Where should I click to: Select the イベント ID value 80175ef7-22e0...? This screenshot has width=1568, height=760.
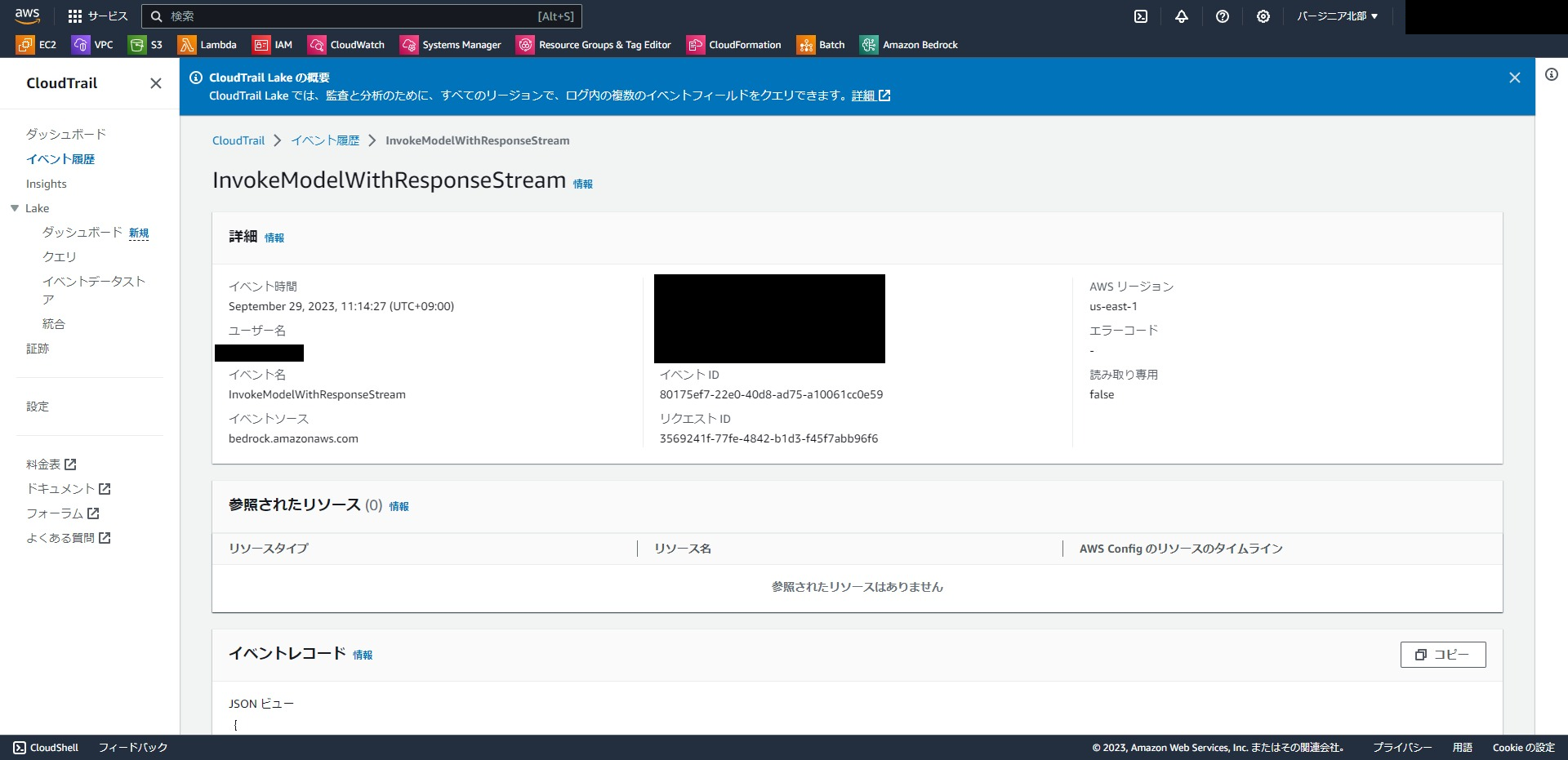click(x=771, y=394)
